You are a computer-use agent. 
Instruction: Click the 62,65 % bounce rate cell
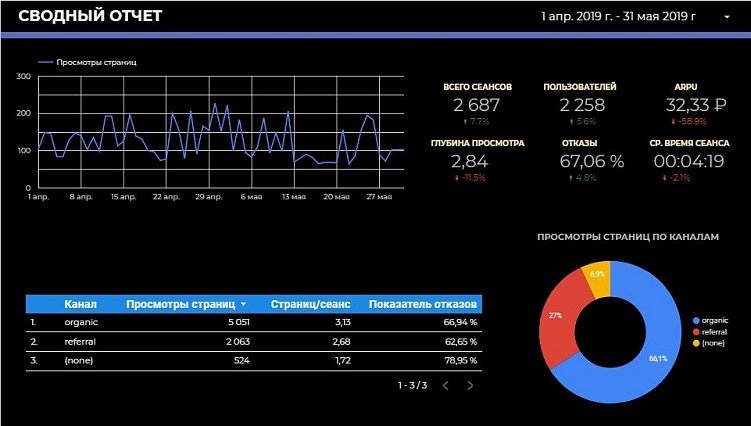click(x=460, y=342)
